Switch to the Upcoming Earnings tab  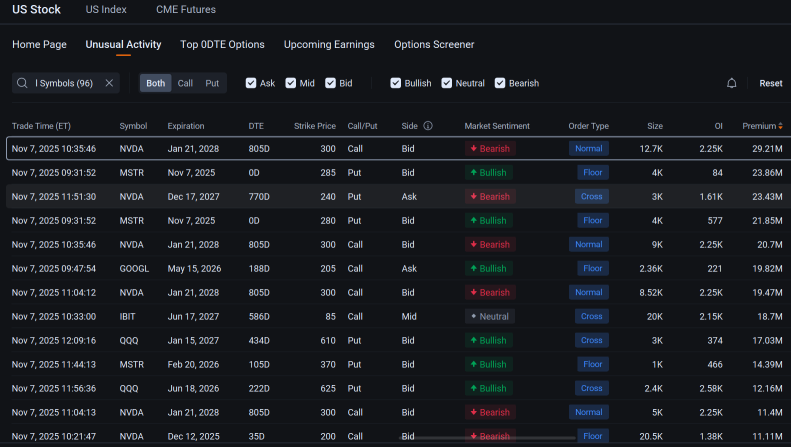329,45
